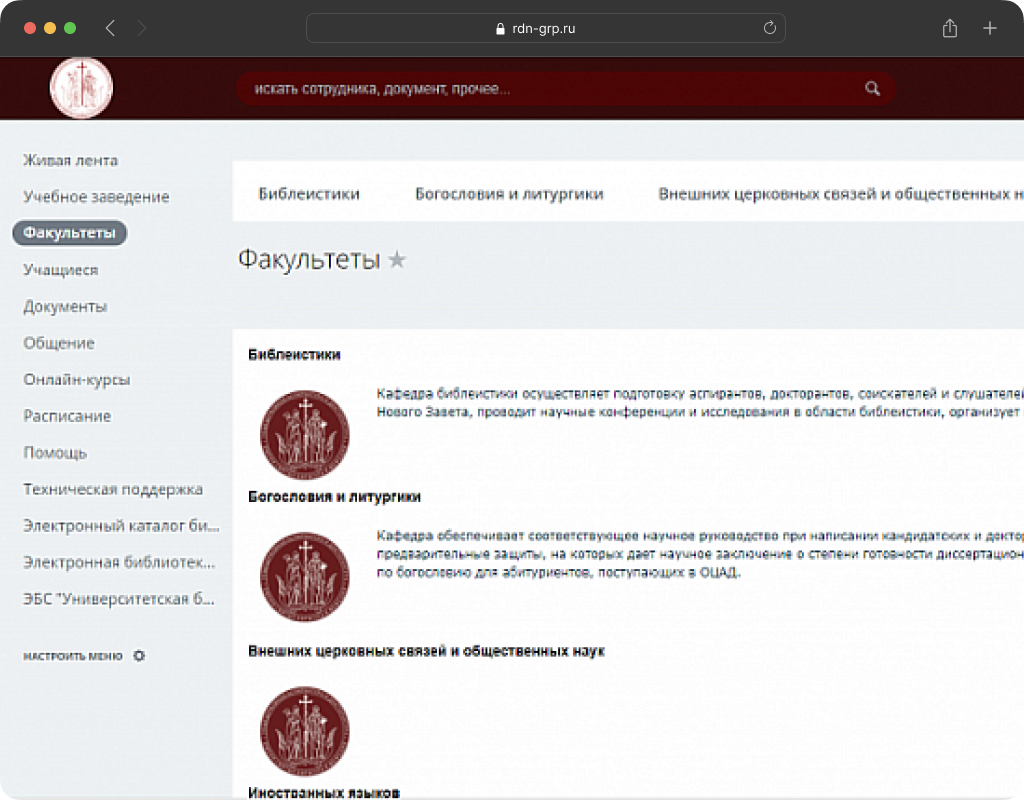
Task: Click the Библеистики faculty emblem
Action: coord(304,434)
